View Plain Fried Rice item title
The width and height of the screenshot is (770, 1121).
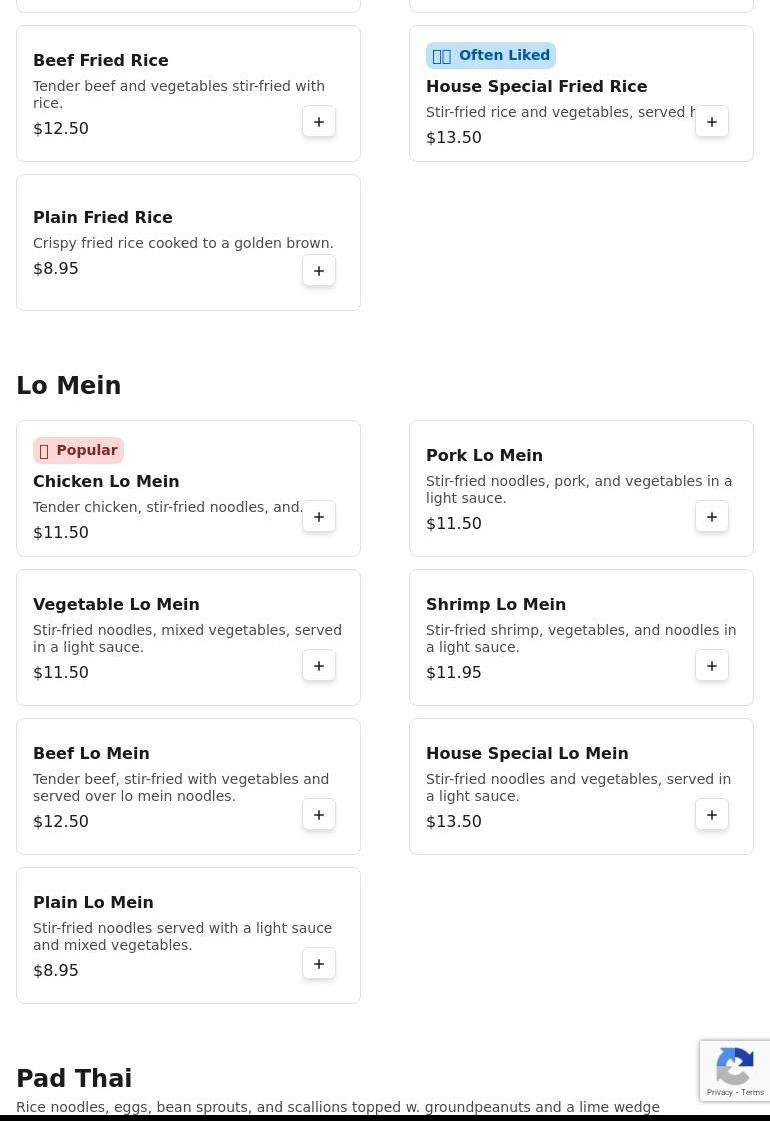(103, 217)
